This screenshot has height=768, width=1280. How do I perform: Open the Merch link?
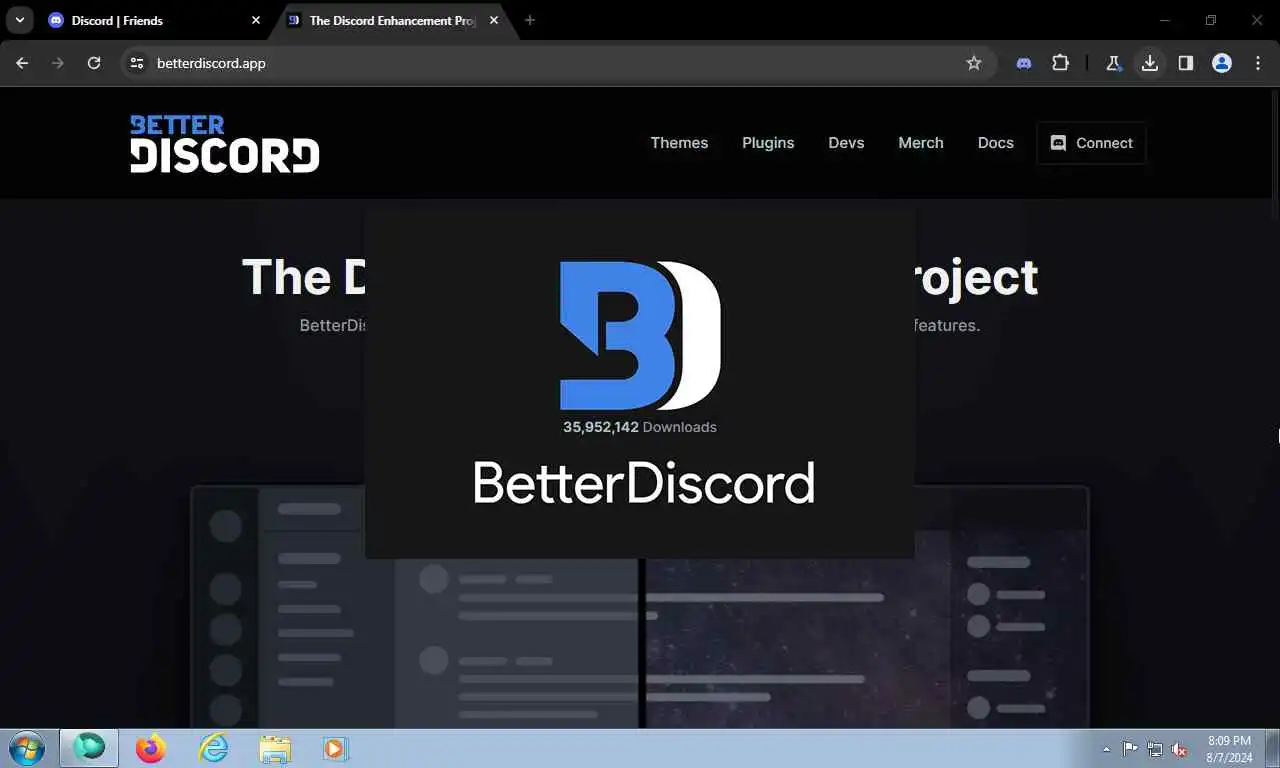[x=921, y=143]
